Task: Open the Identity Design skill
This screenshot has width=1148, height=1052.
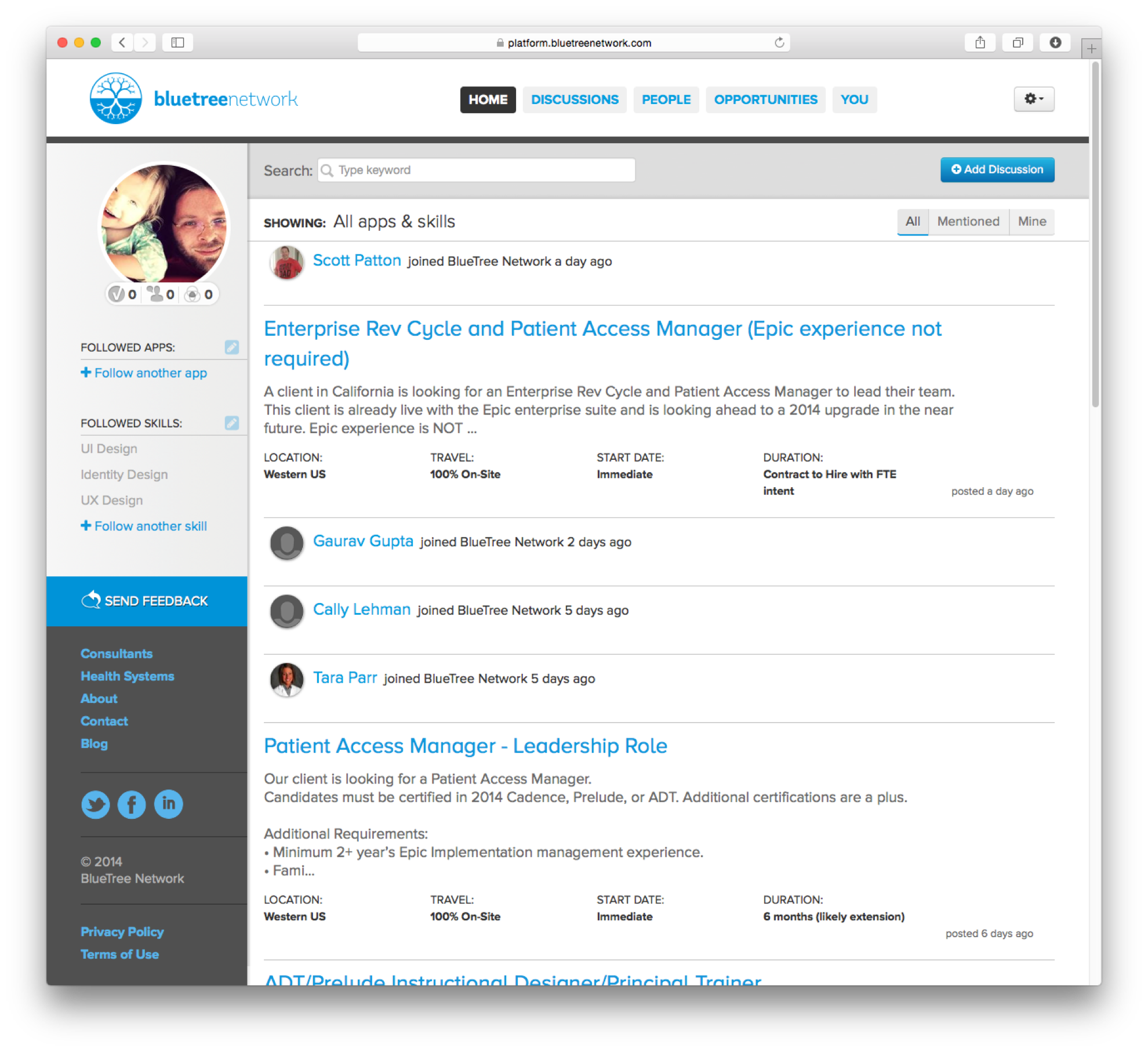Action: tap(124, 474)
